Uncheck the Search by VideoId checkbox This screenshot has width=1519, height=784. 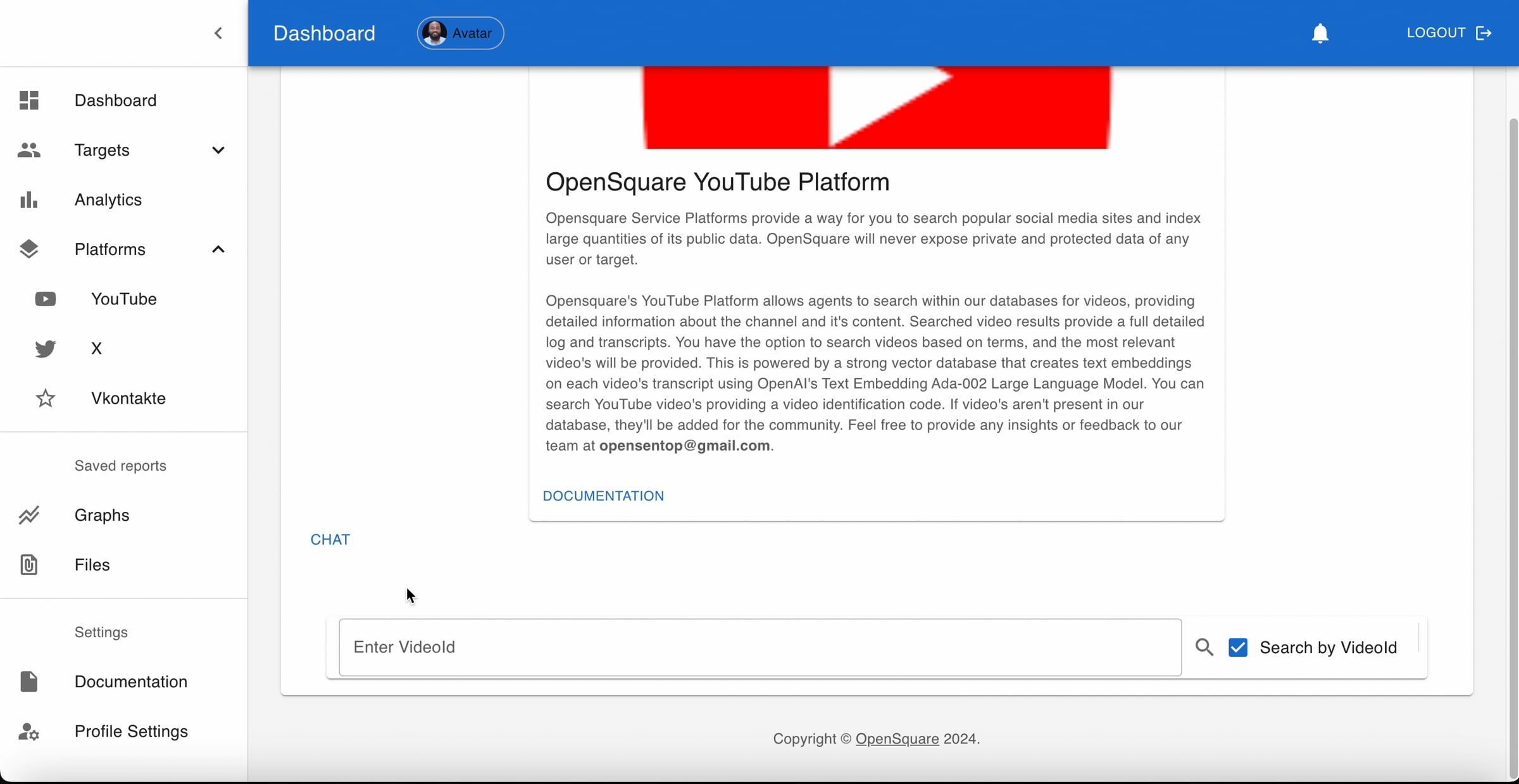point(1238,647)
